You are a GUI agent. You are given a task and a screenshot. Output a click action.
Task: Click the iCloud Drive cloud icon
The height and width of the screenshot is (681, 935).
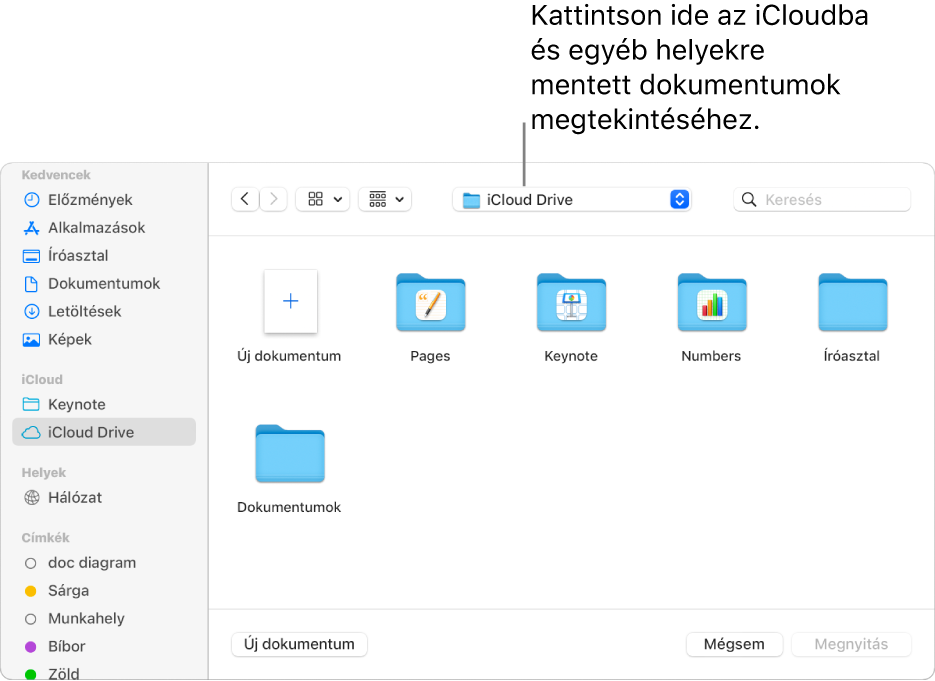(31, 432)
